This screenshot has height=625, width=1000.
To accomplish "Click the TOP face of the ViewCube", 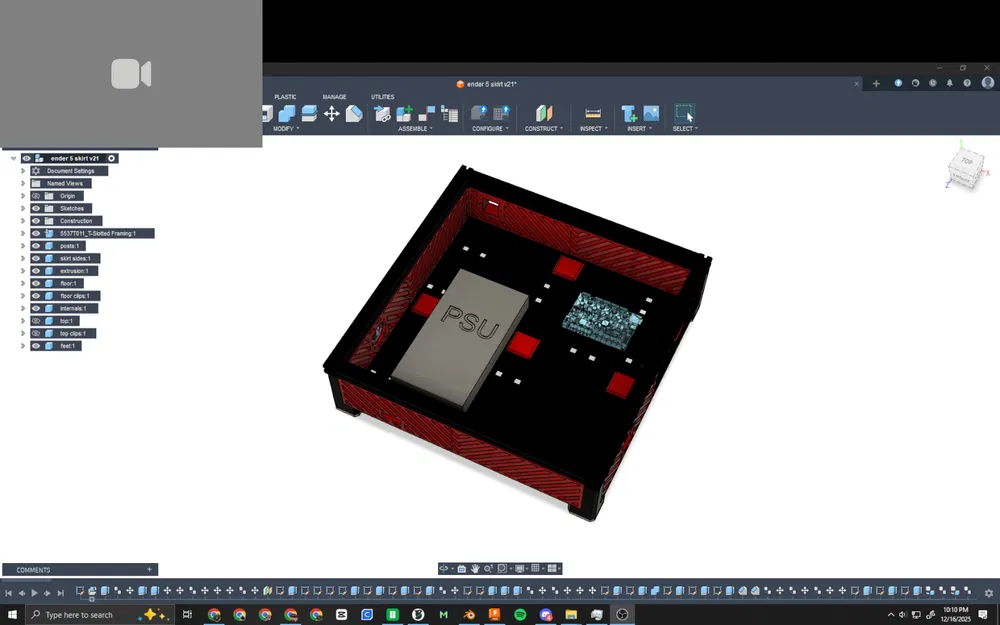I will 965,160.
